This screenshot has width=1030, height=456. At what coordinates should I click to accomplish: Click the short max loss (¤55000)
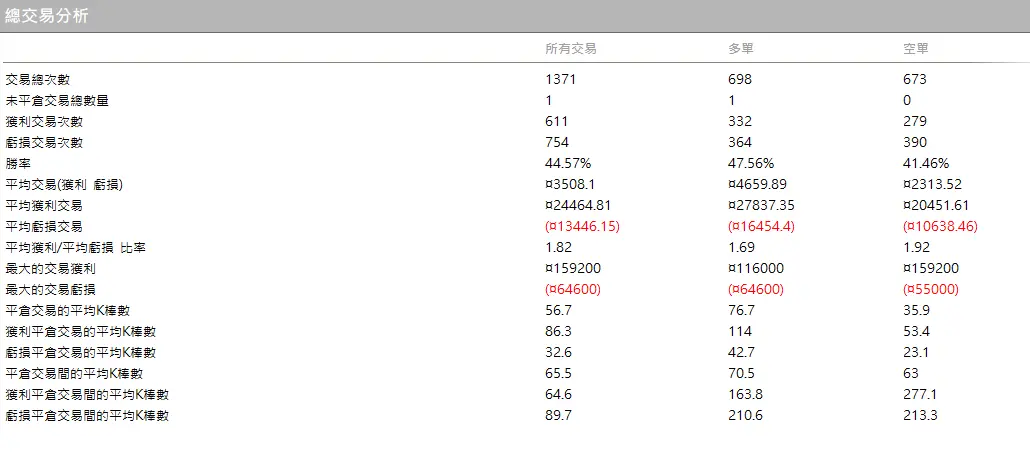point(930,289)
